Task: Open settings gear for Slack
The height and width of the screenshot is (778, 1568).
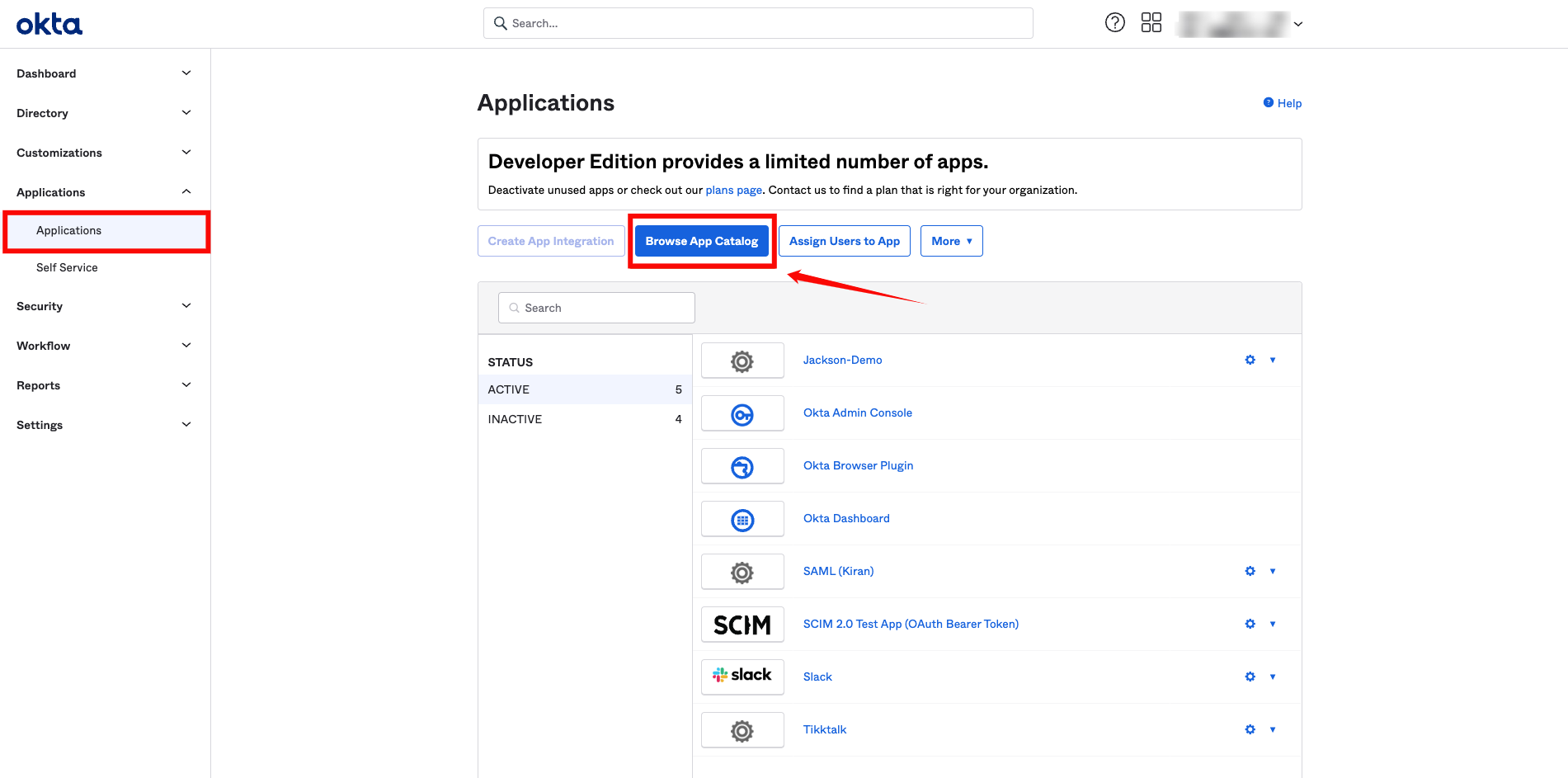Action: (1250, 677)
